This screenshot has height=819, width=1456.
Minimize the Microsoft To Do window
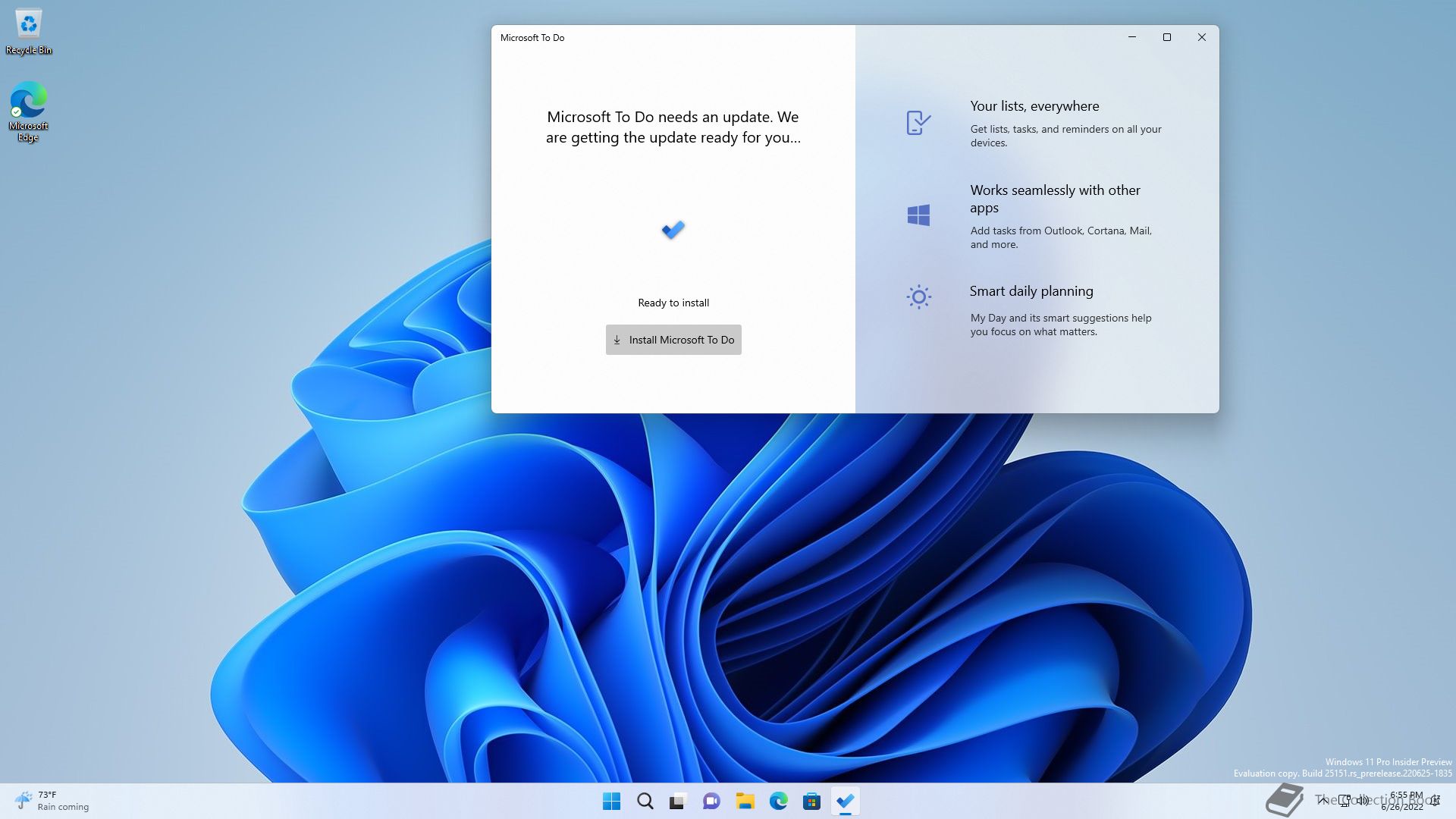[x=1132, y=37]
